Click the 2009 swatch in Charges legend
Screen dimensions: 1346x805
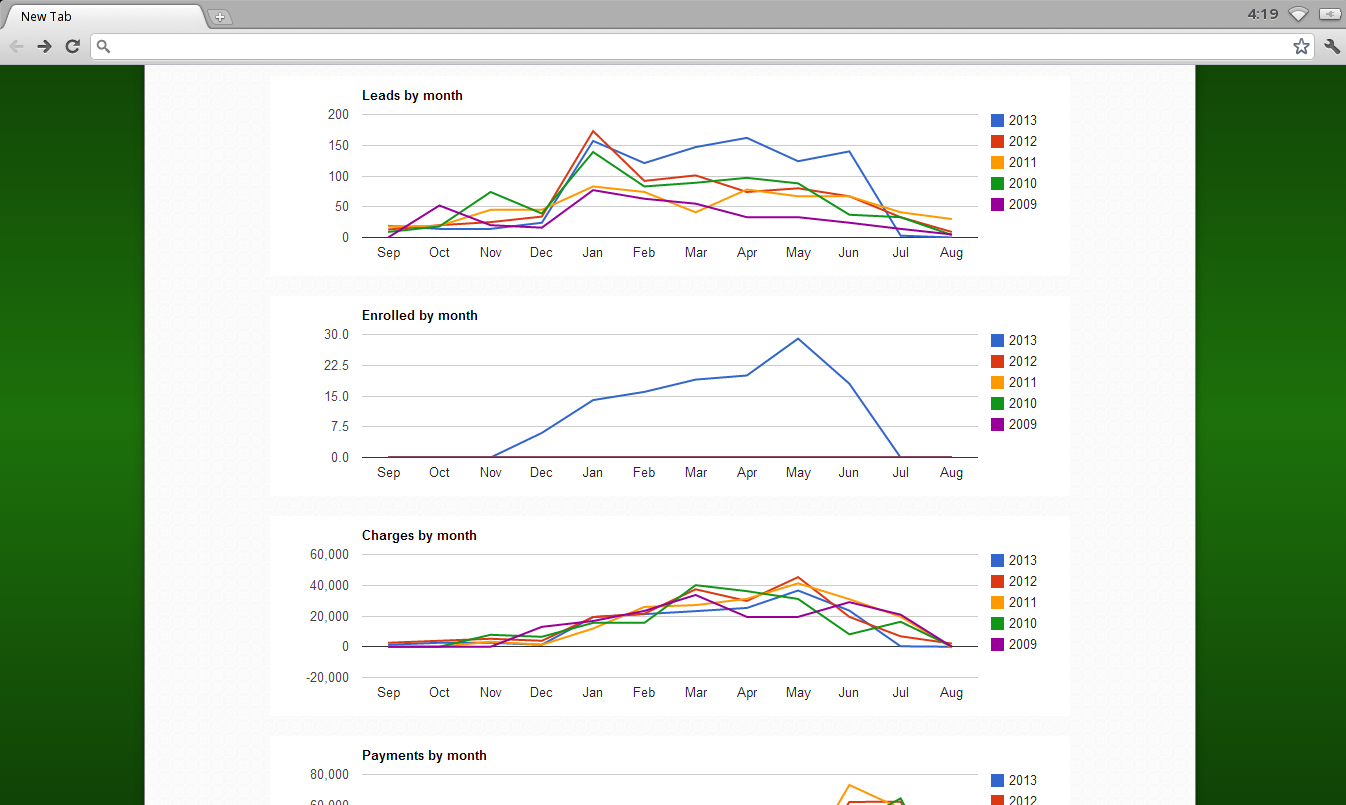[x=997, y=644]
